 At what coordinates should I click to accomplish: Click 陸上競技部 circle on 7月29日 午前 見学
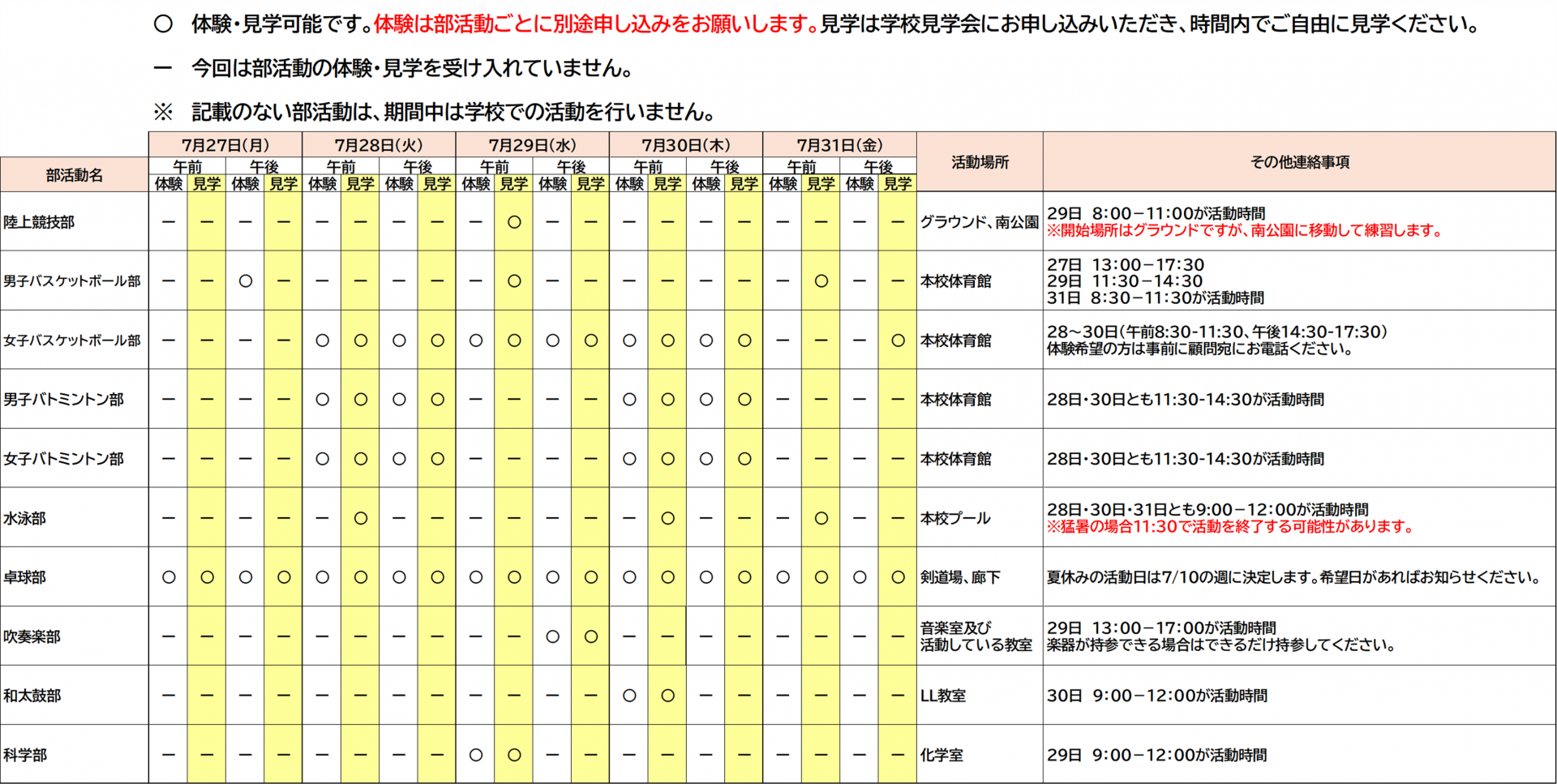pyautogui.click(x=514, y=222)
